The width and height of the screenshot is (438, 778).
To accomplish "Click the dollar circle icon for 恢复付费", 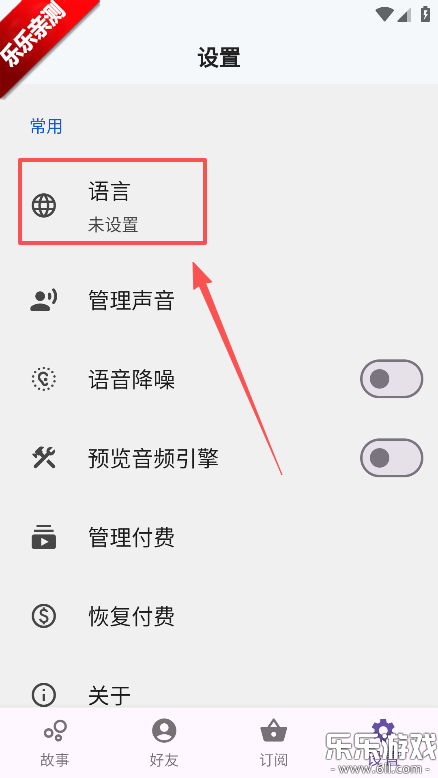I will click(44, 616).
